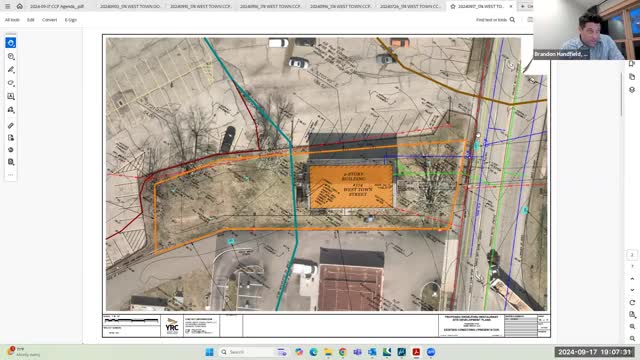Open the Windows Start menu
Image resolution: width=640 pixels, height=360 pixels.
209,352
